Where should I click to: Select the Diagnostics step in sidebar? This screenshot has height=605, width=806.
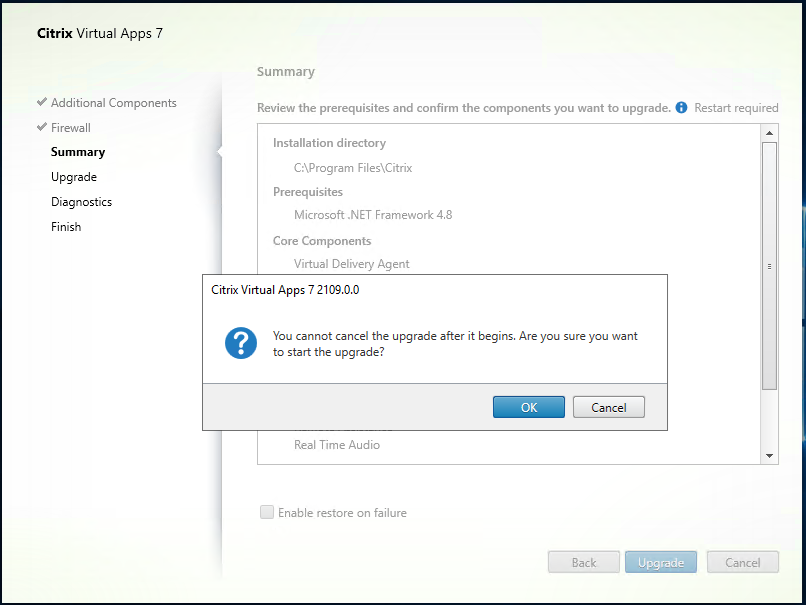[x=81, y=201]
